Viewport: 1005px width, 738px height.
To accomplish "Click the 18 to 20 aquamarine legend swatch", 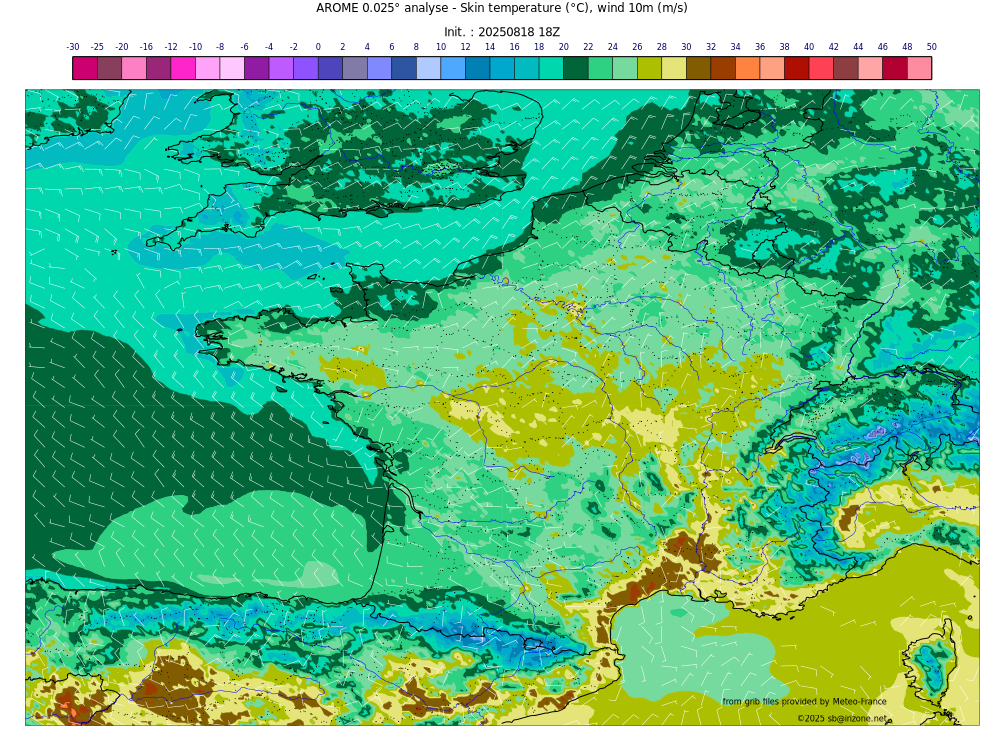I will pos(551,68).
